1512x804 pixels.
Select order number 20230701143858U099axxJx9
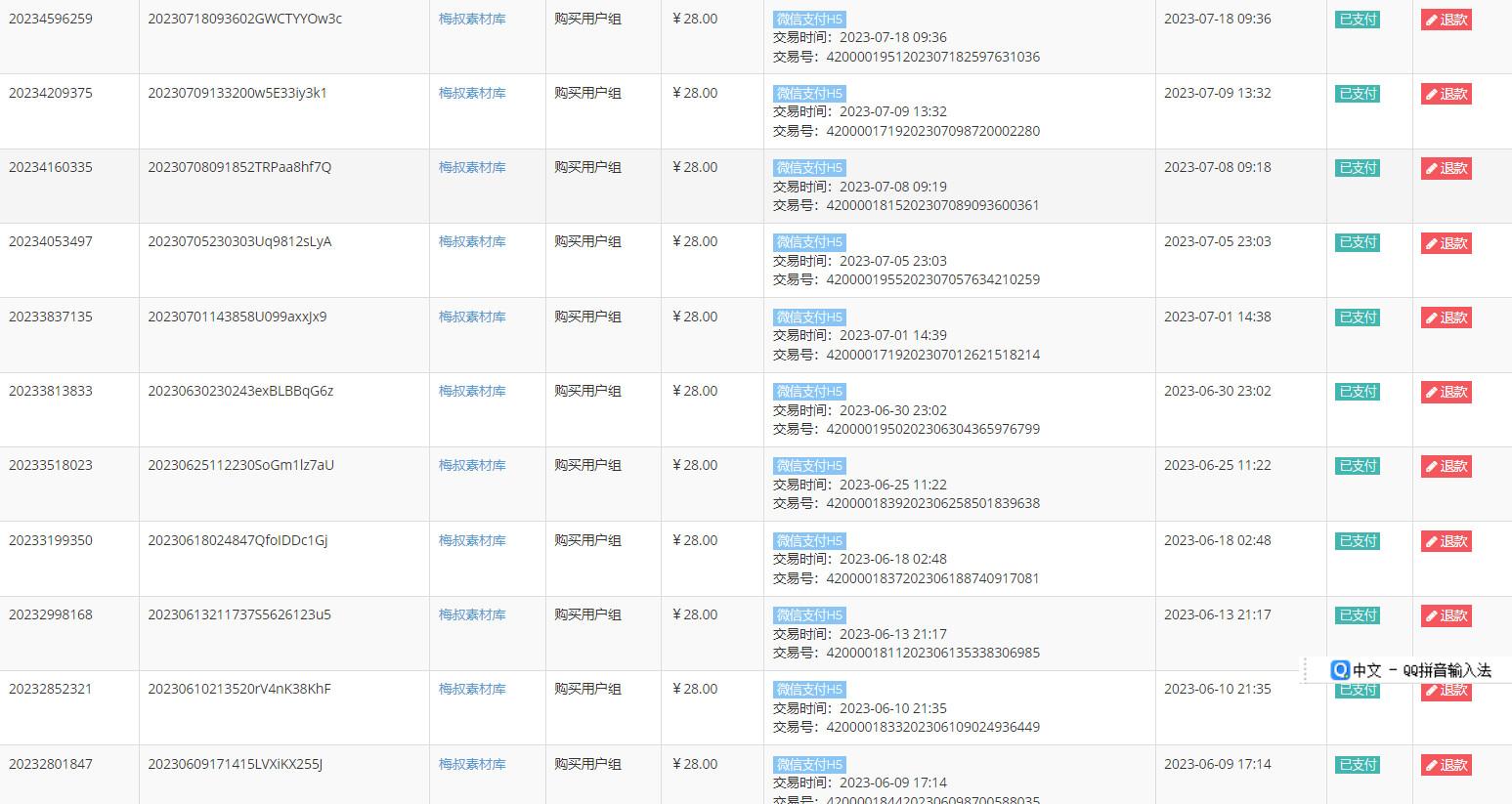(x=238, y=317)
